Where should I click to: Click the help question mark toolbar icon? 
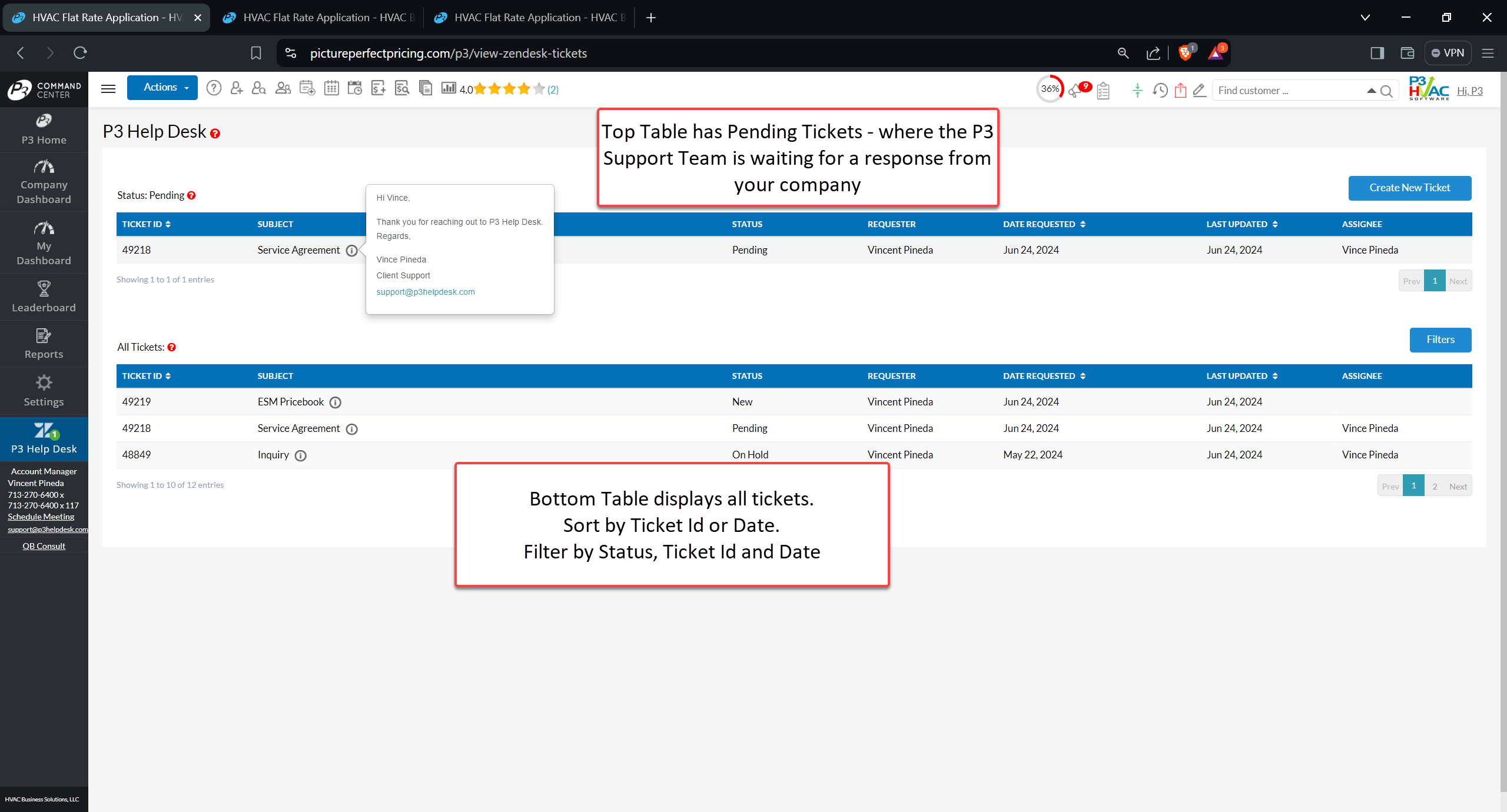pyautogui.click(x=214, y=88)
